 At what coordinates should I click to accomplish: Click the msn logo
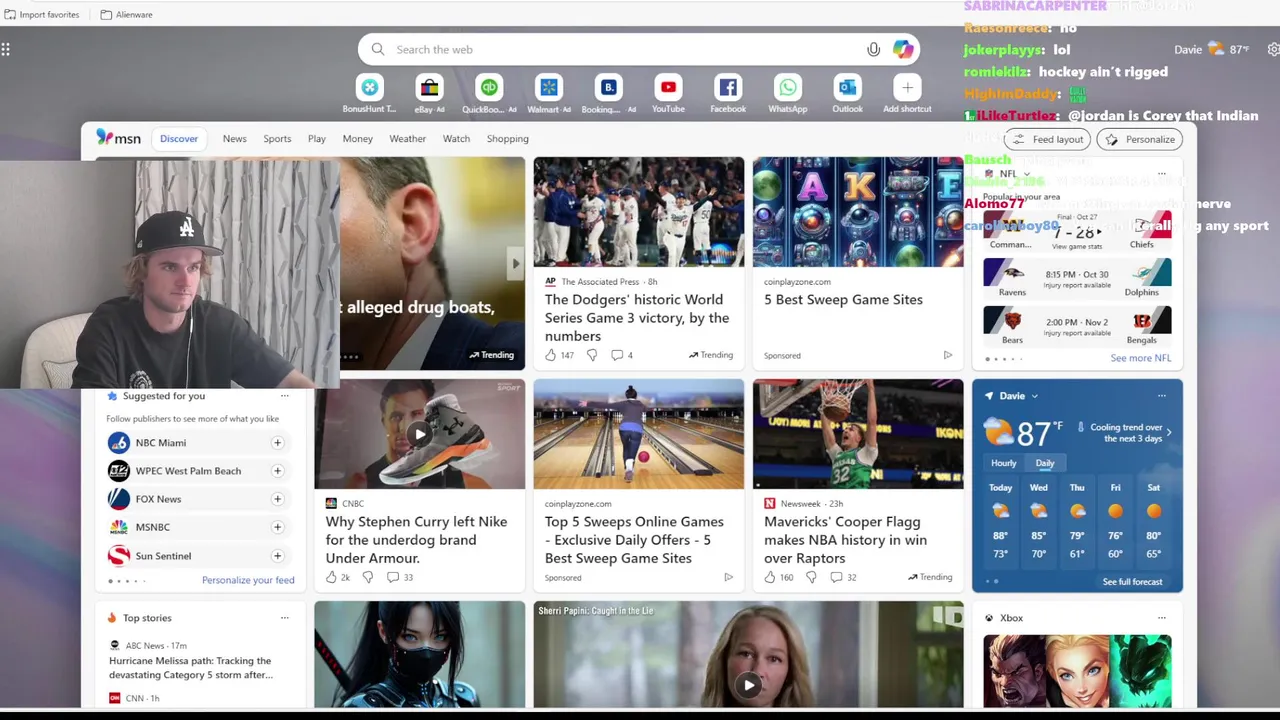(118, 138)
